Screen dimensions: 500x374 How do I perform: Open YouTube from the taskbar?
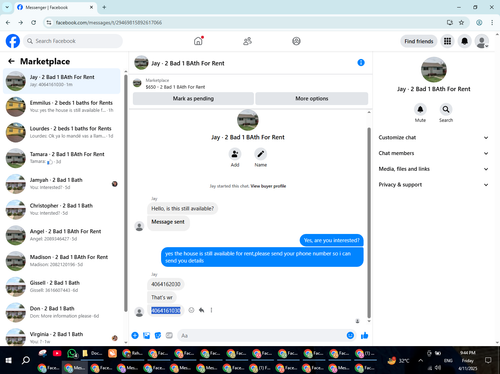coord(57,353)
